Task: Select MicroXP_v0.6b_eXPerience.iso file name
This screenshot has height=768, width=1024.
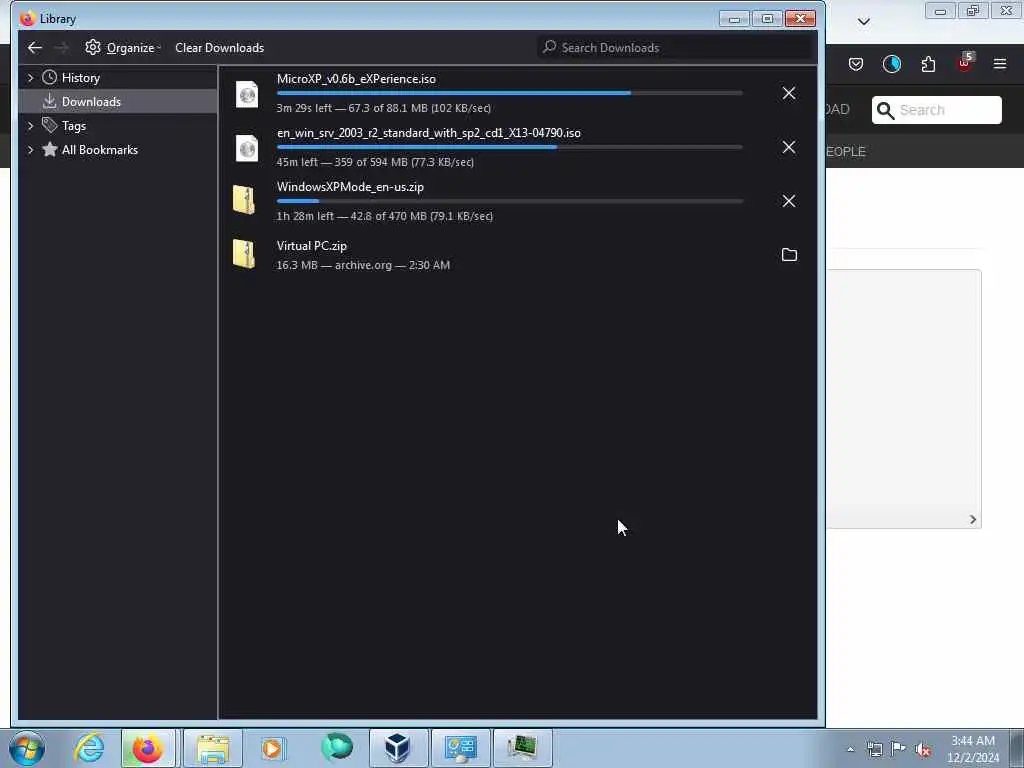Action: tap(356, 79)
